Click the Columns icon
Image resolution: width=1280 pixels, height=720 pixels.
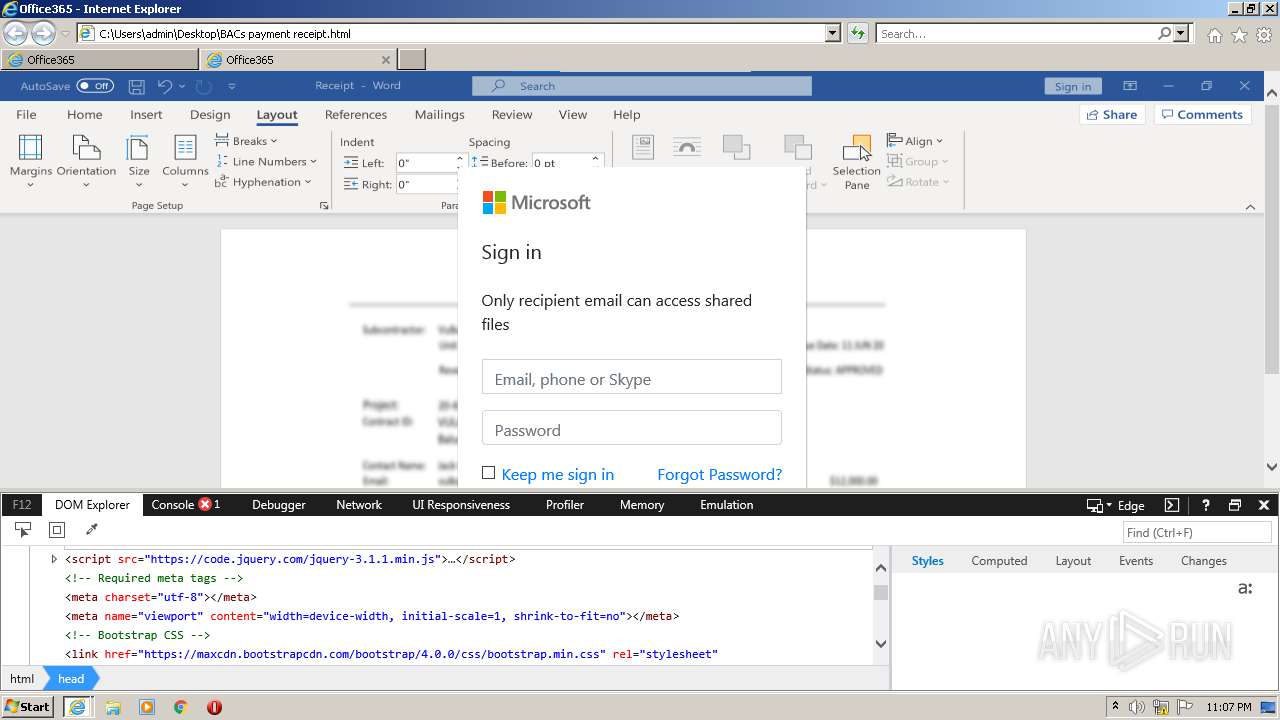coord(185,160)
